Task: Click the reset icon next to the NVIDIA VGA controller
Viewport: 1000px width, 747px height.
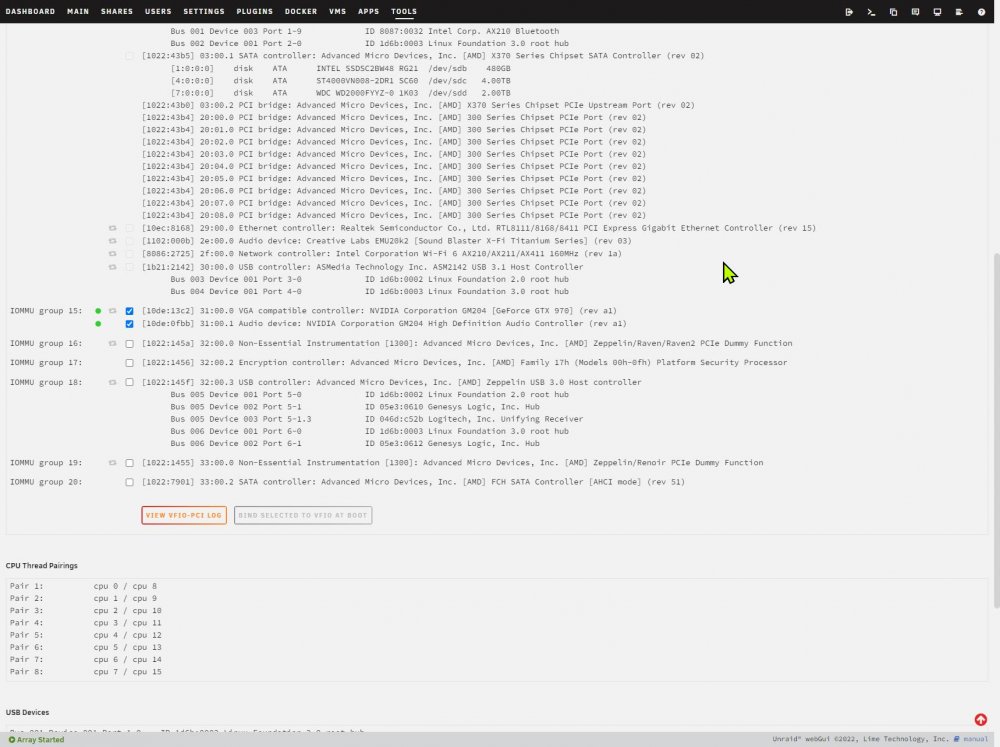Action: pos(112,311)
